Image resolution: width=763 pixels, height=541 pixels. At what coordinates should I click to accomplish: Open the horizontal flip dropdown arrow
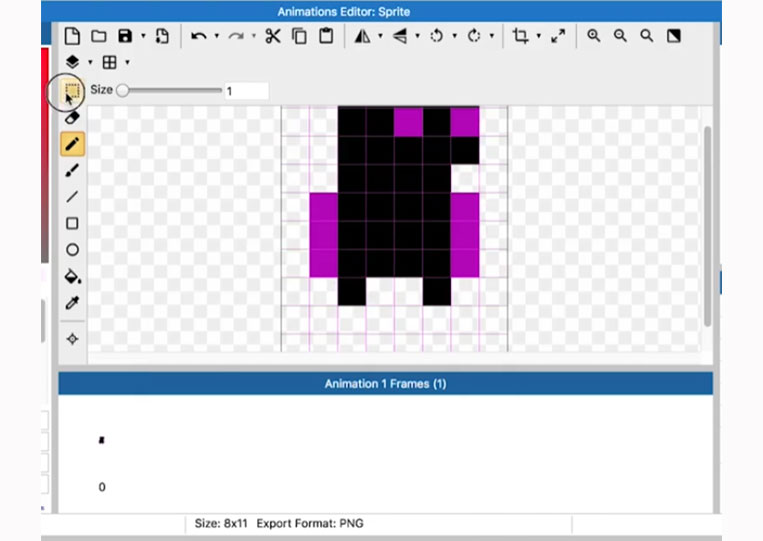pos(381,36)
